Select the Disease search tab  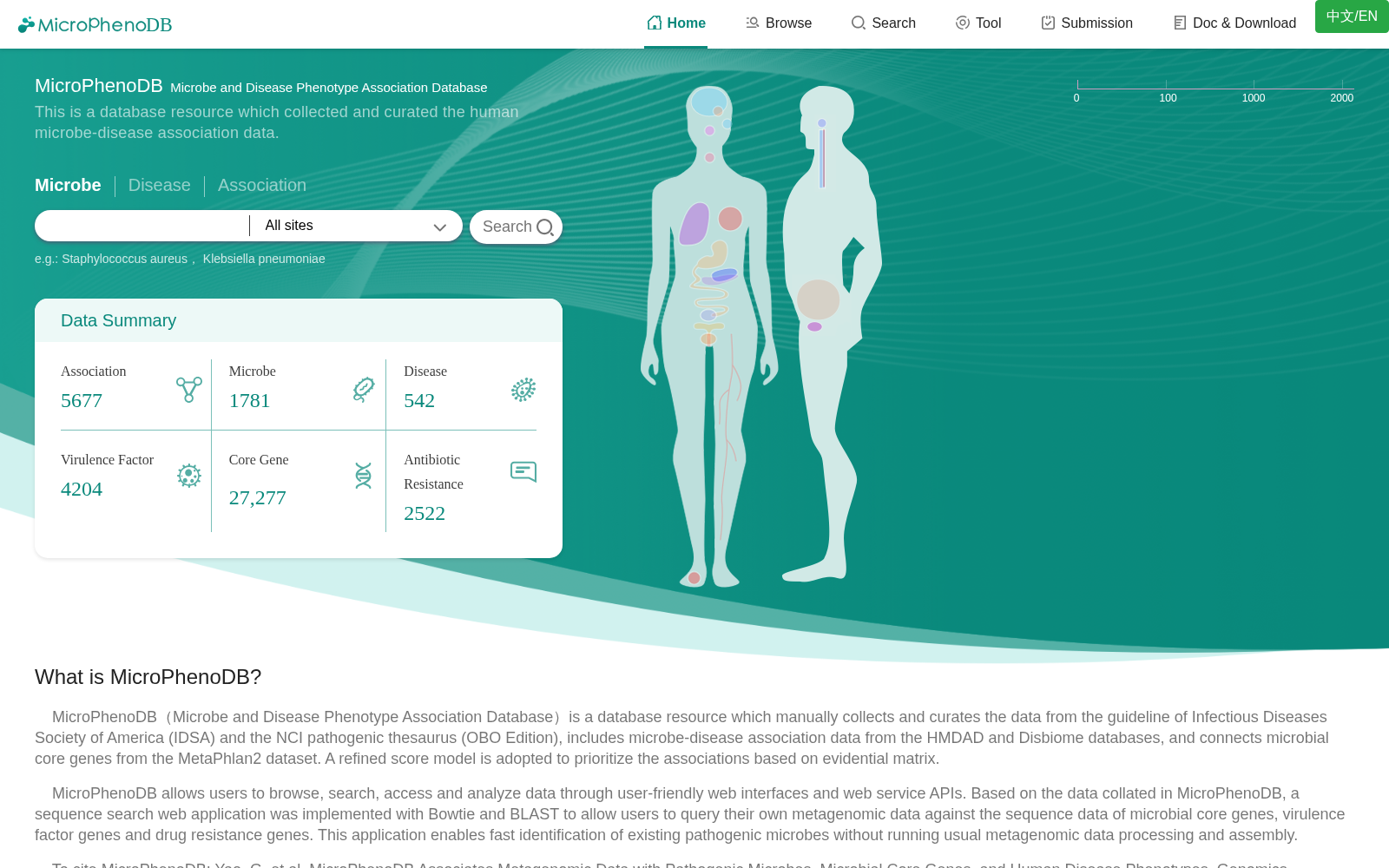point(159,185)
